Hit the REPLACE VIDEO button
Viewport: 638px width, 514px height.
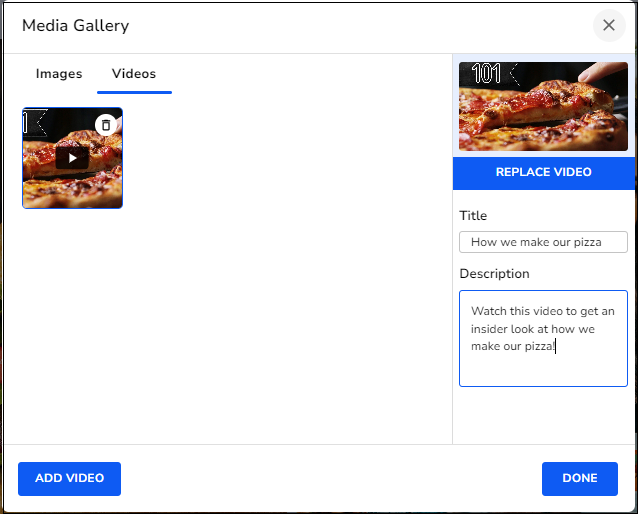544,172
